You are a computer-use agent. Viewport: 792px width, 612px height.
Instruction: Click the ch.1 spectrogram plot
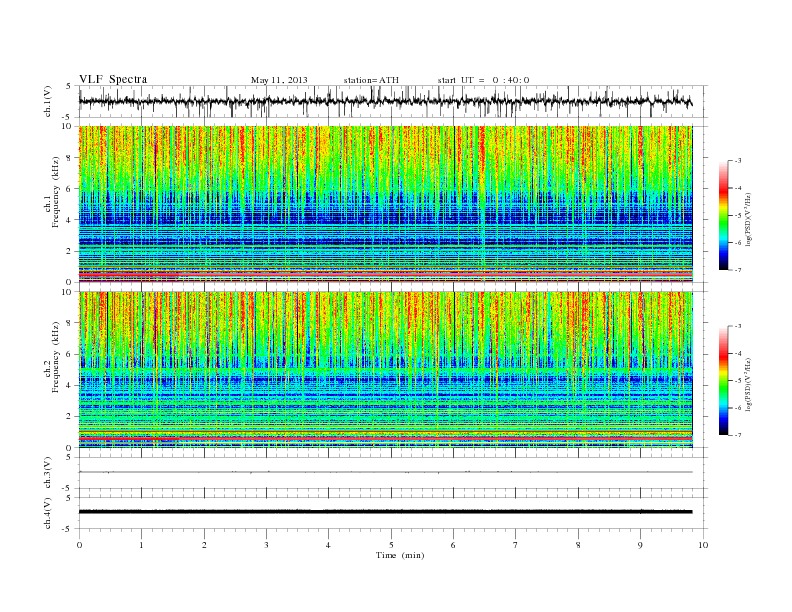(x=385, y=204)
